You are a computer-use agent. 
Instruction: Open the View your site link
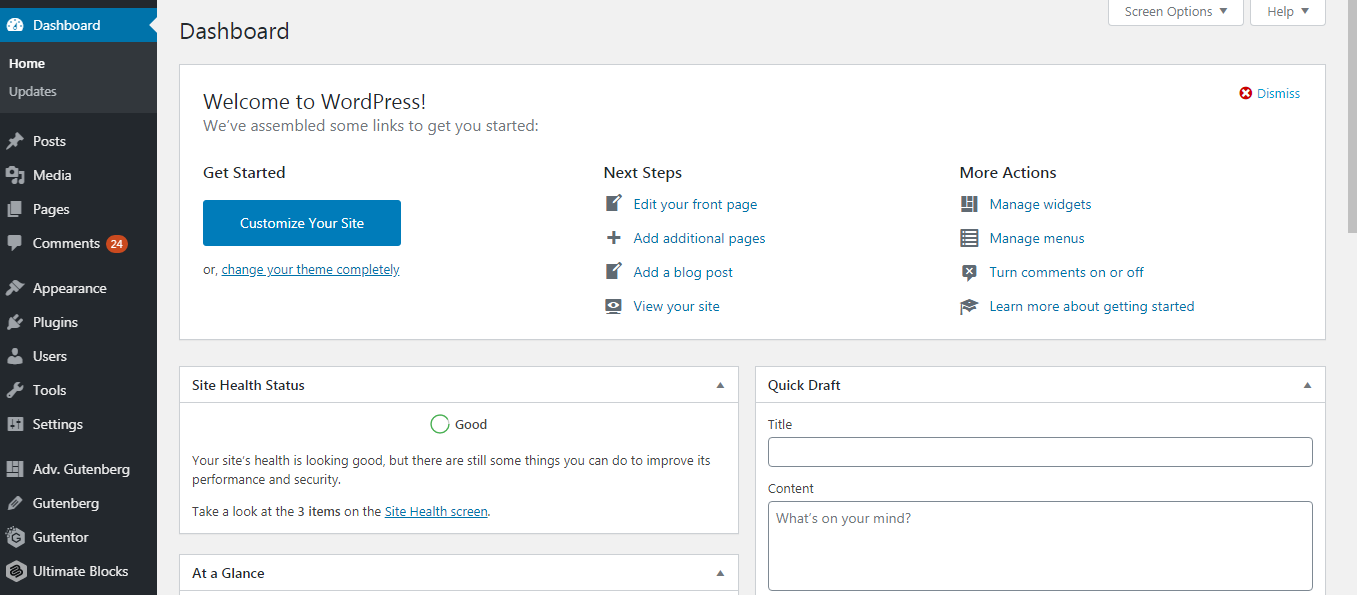tap(676, 306)
